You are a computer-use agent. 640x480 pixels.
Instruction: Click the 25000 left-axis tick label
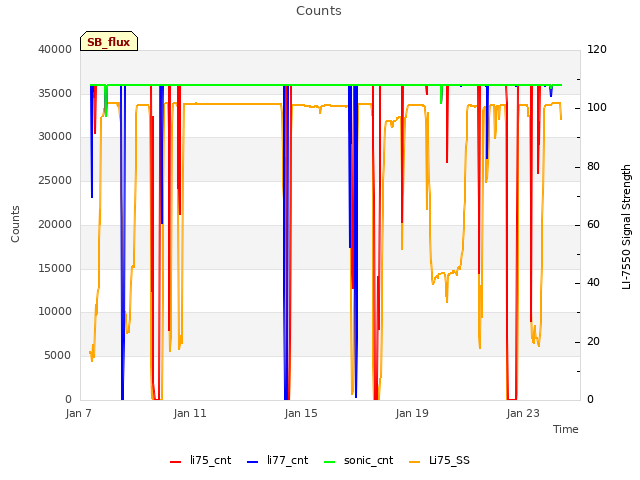pyautogui.click(x=55, y=180)
